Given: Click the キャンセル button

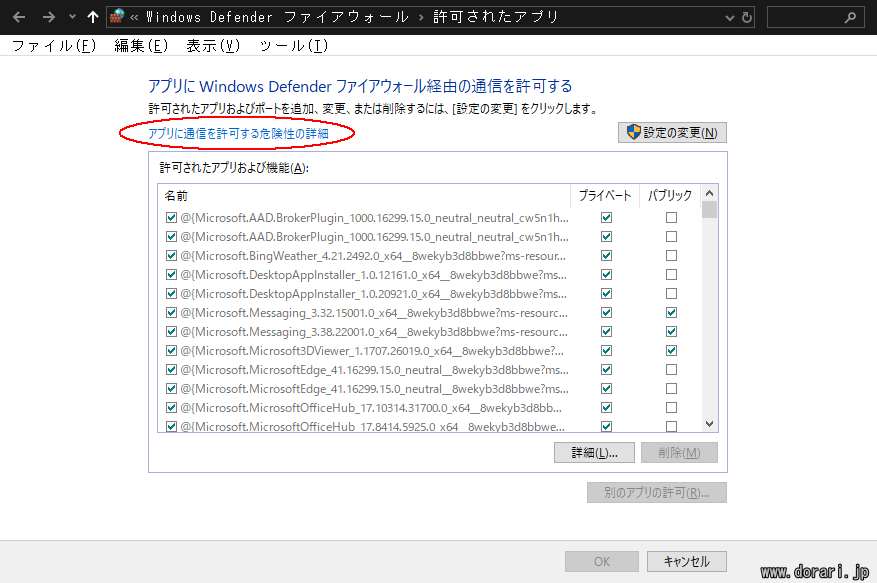Looking at the screenshot, I should [x=687, y=561].
